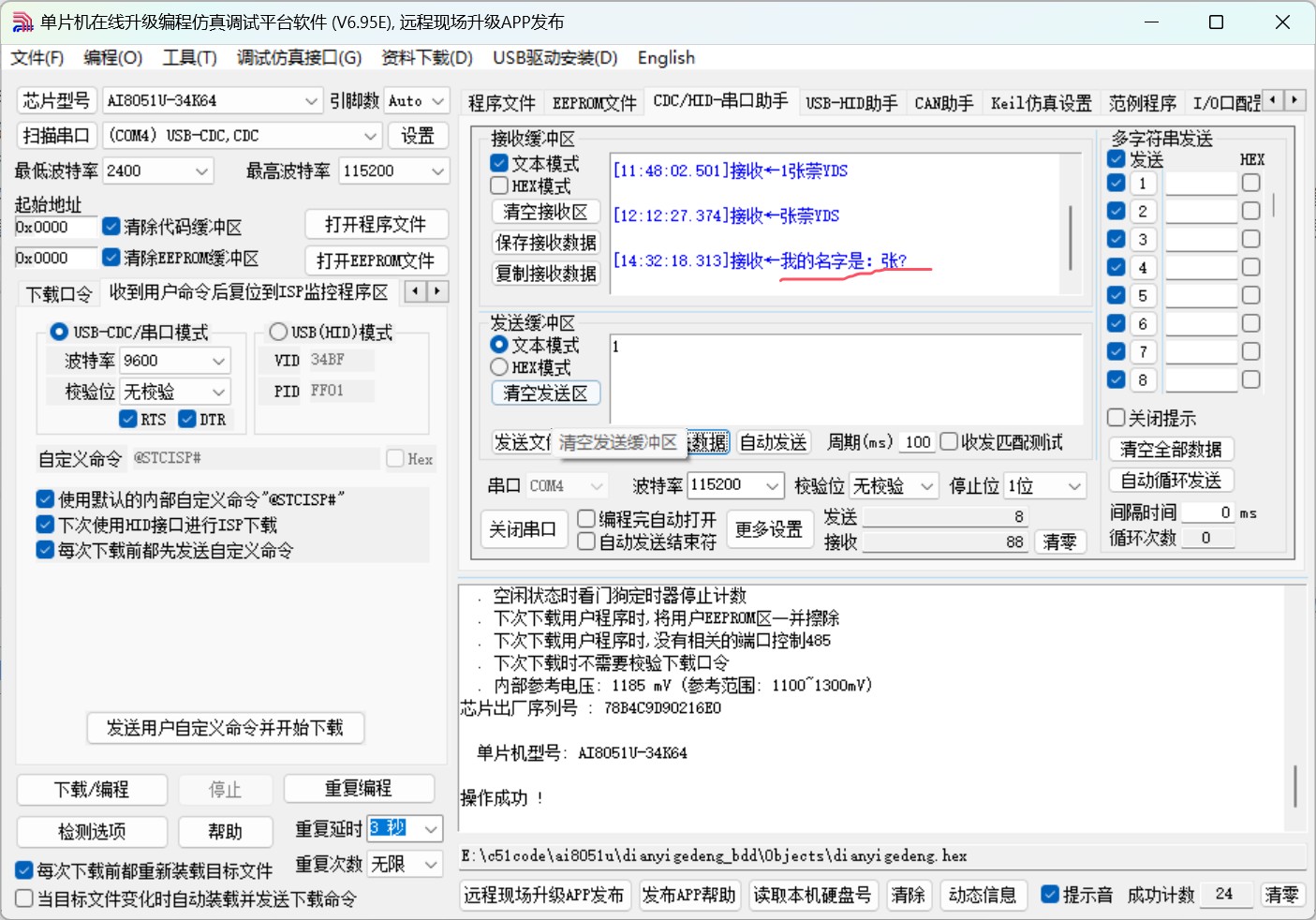This screenshot has width=1316, height=920.
Task: Click 清空接收区 button
Action: (546, 212)
